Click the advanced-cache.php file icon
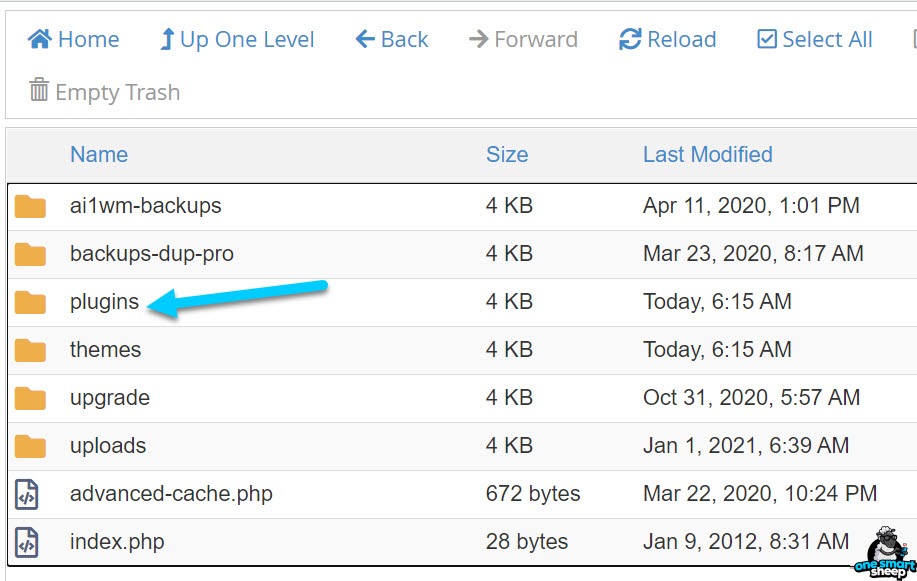The height and width of the screenshot is (581, 917). [27, 494]
